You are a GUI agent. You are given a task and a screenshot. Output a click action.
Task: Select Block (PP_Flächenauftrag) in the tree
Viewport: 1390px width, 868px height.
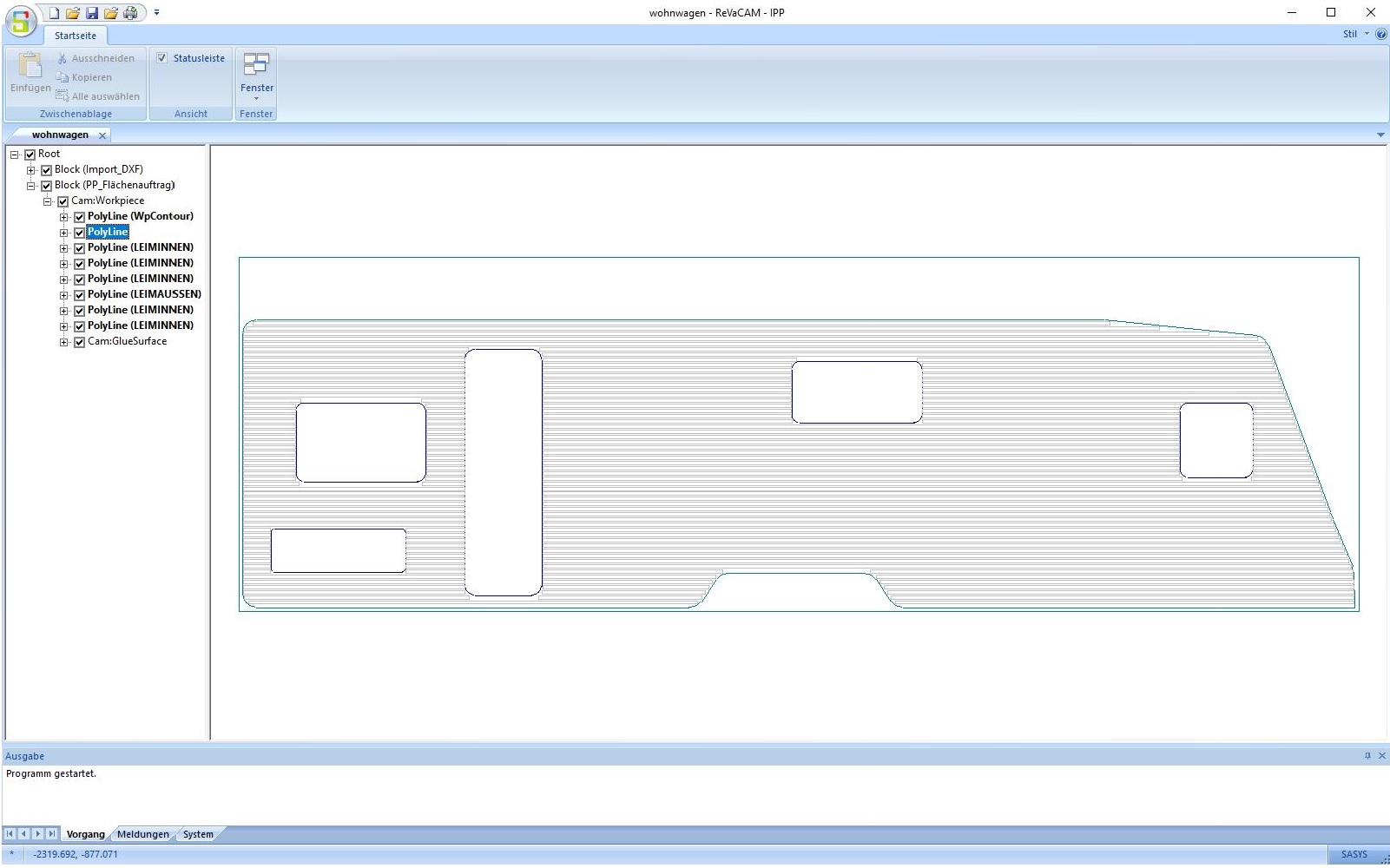pyautogui.click(x=115, y=185)
